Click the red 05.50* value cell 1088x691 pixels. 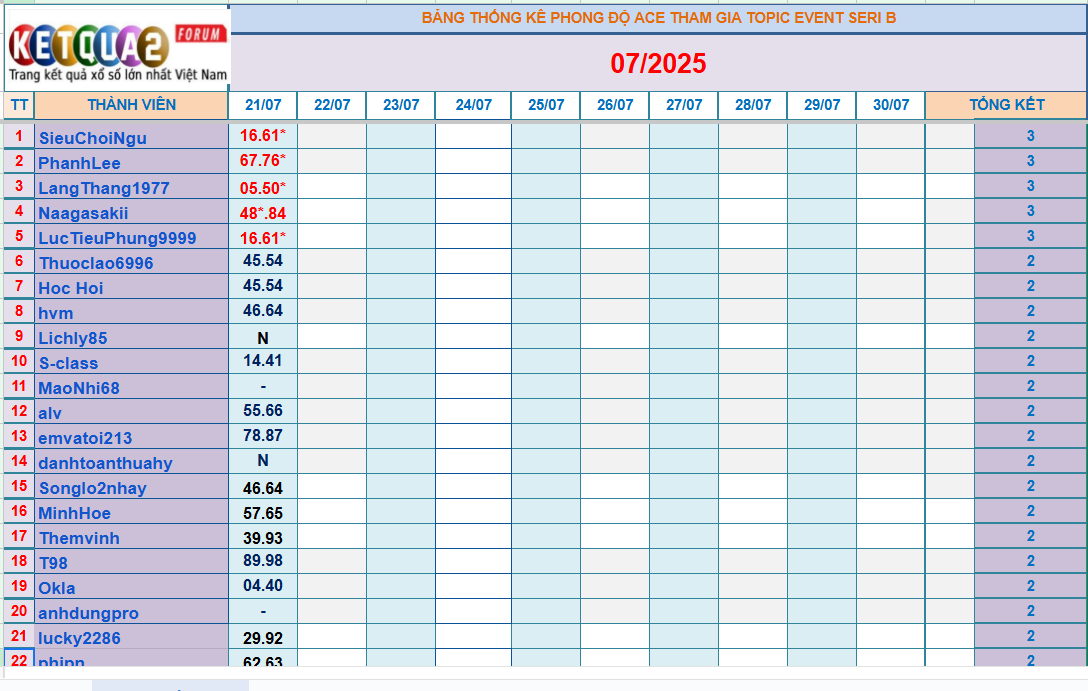click(263, 186)
